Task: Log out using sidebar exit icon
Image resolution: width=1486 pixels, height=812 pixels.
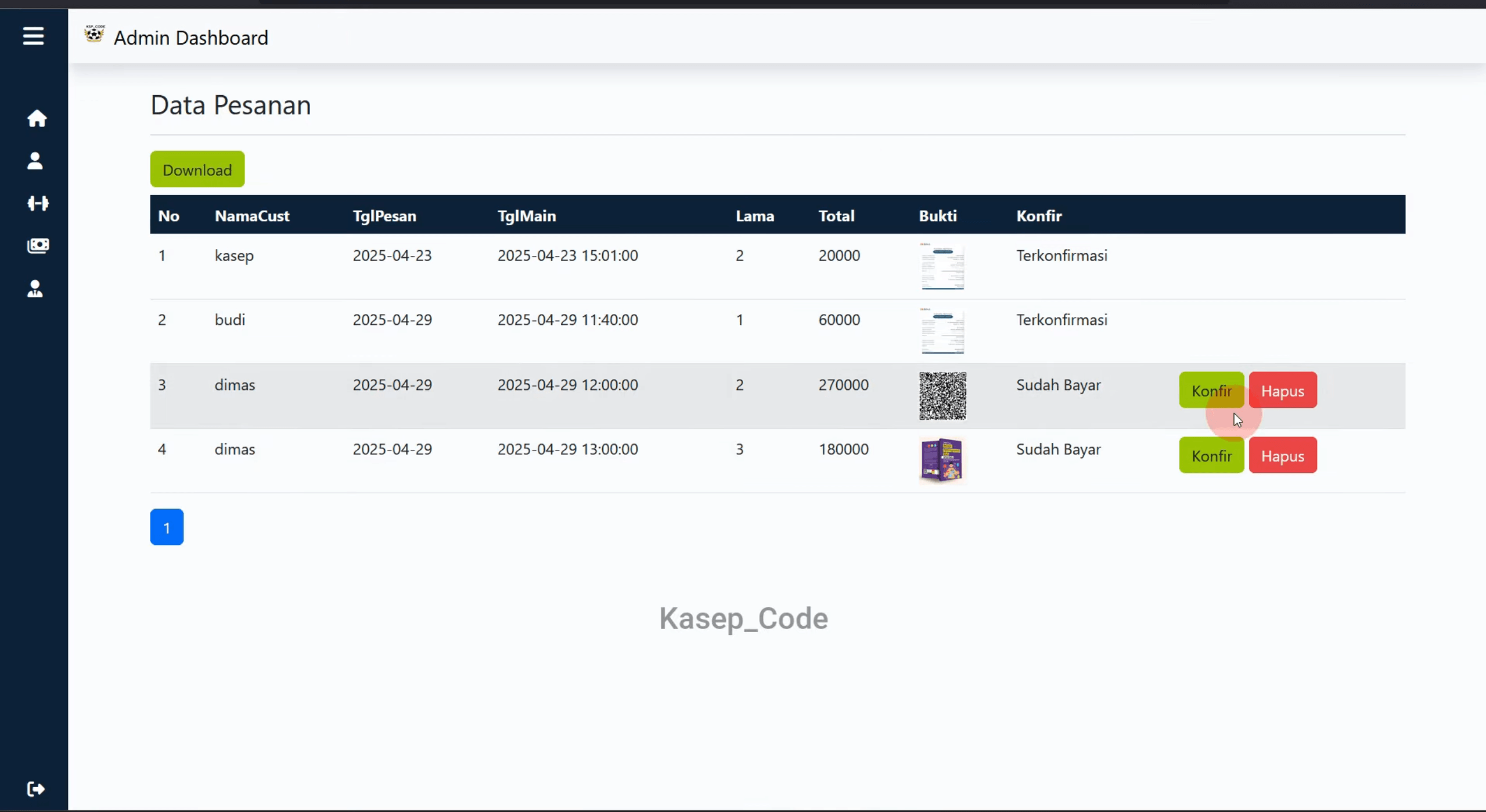Action: 35,789
